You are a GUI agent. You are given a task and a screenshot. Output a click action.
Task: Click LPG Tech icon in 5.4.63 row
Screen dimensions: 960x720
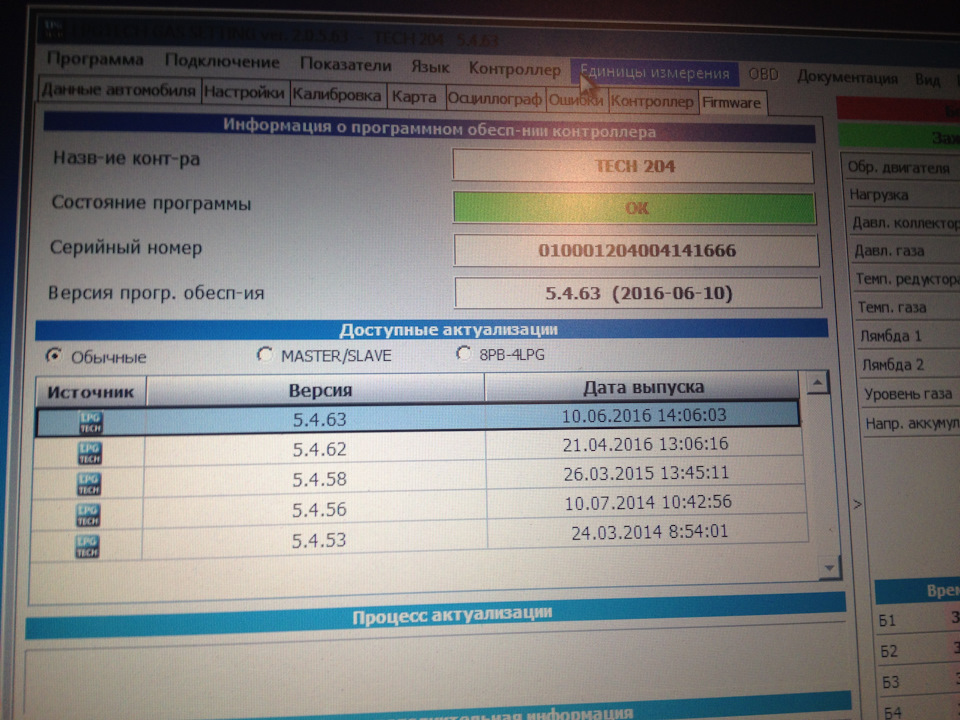pyautogui.click(x=91, y=422)
